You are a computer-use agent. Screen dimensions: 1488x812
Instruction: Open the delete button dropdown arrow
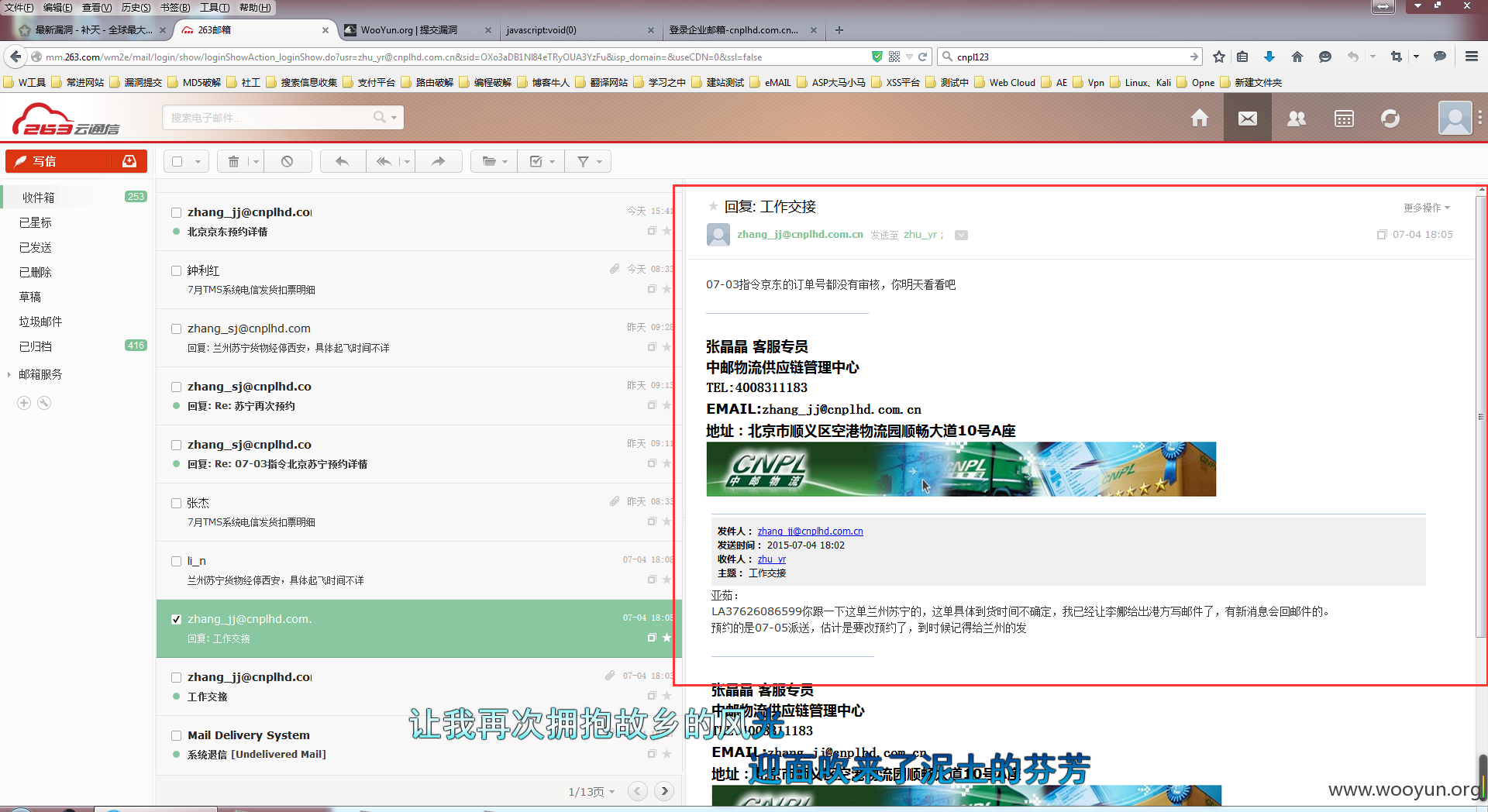(256, 162)
